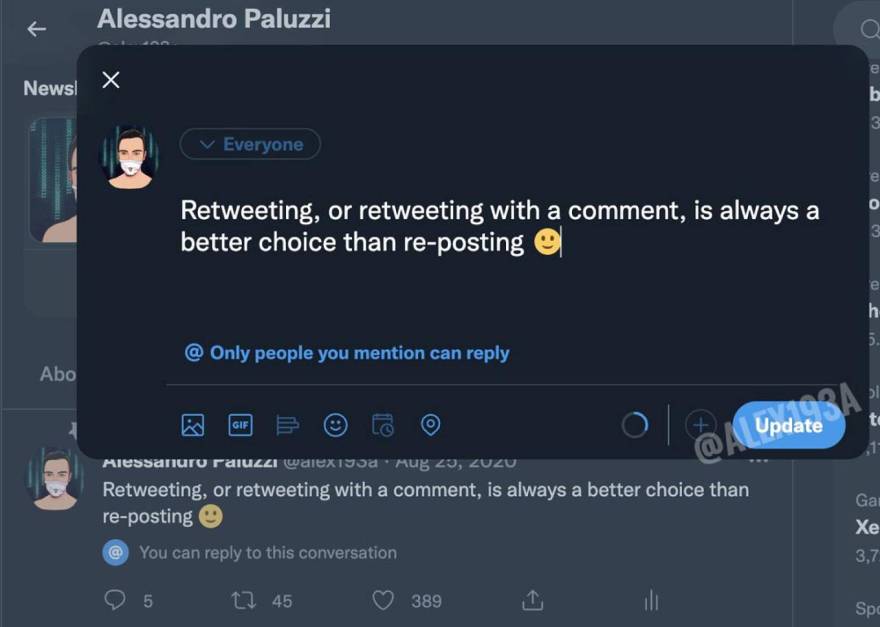The image size is (880, 627).
Task: Go back with the arrow at top left
Action: (x=36, y=29)
